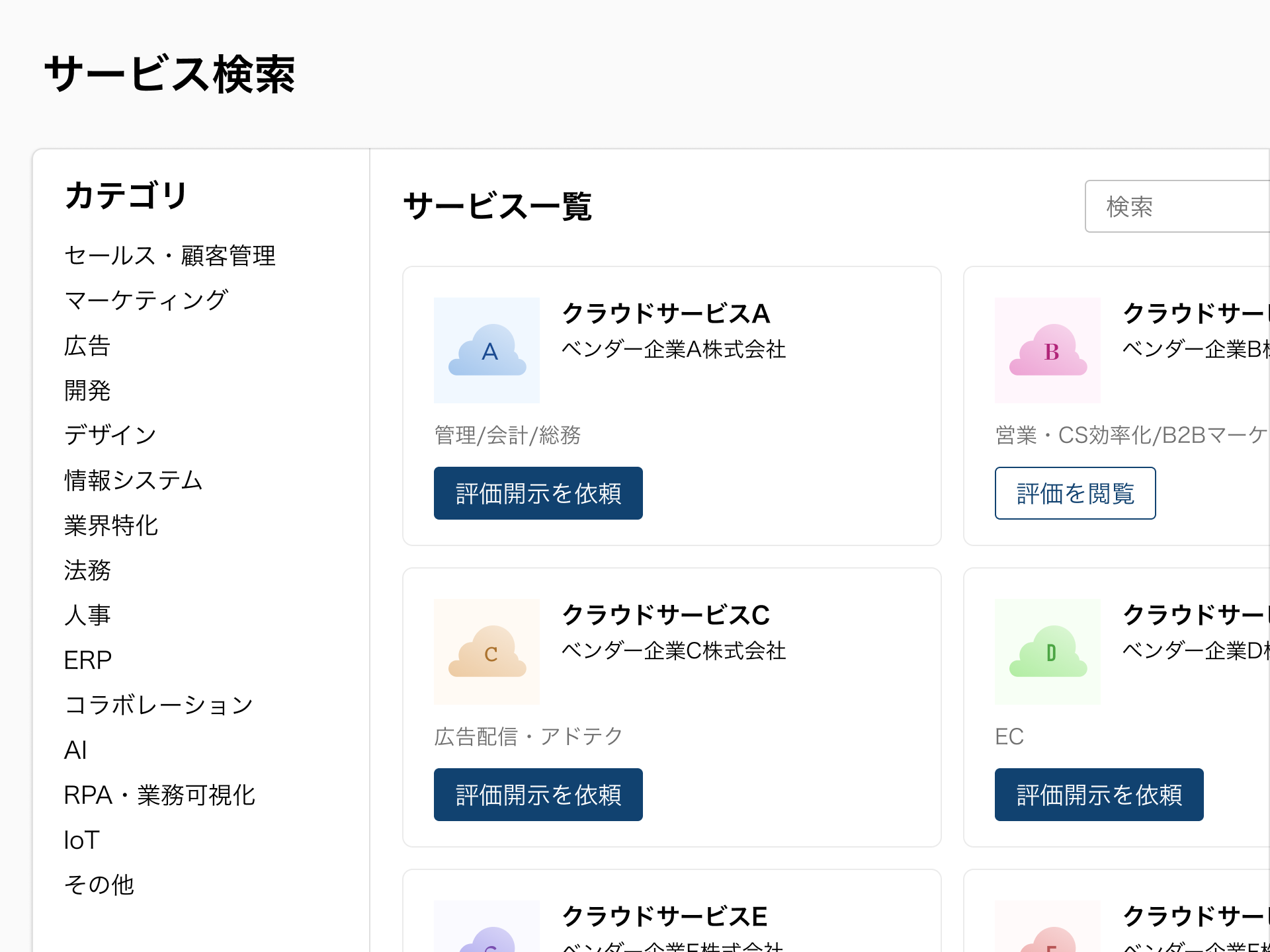Select マーケティング category

146,300
